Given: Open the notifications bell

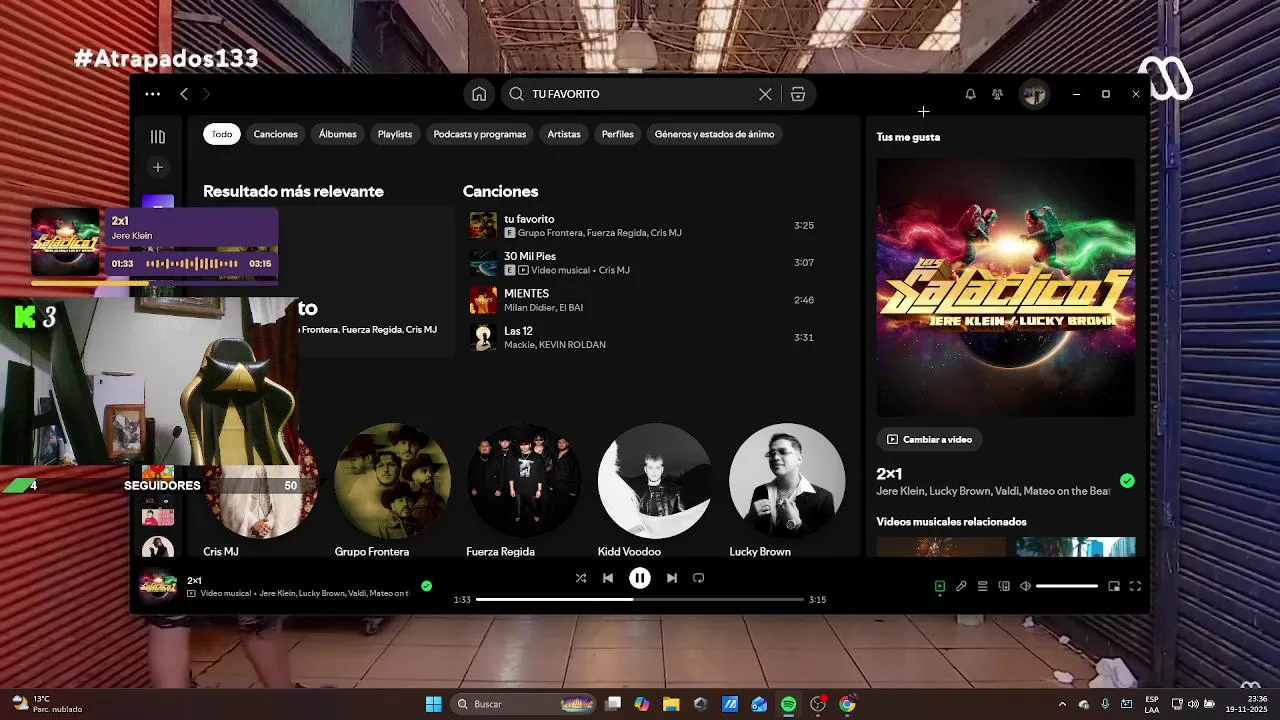Looking at the screenshot, I should (970, 94).
